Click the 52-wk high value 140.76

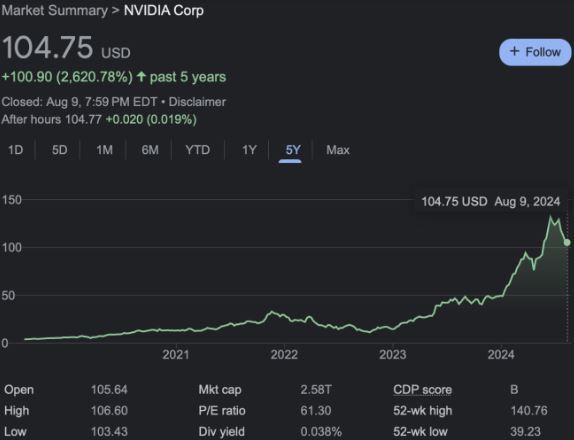point(529,410)
